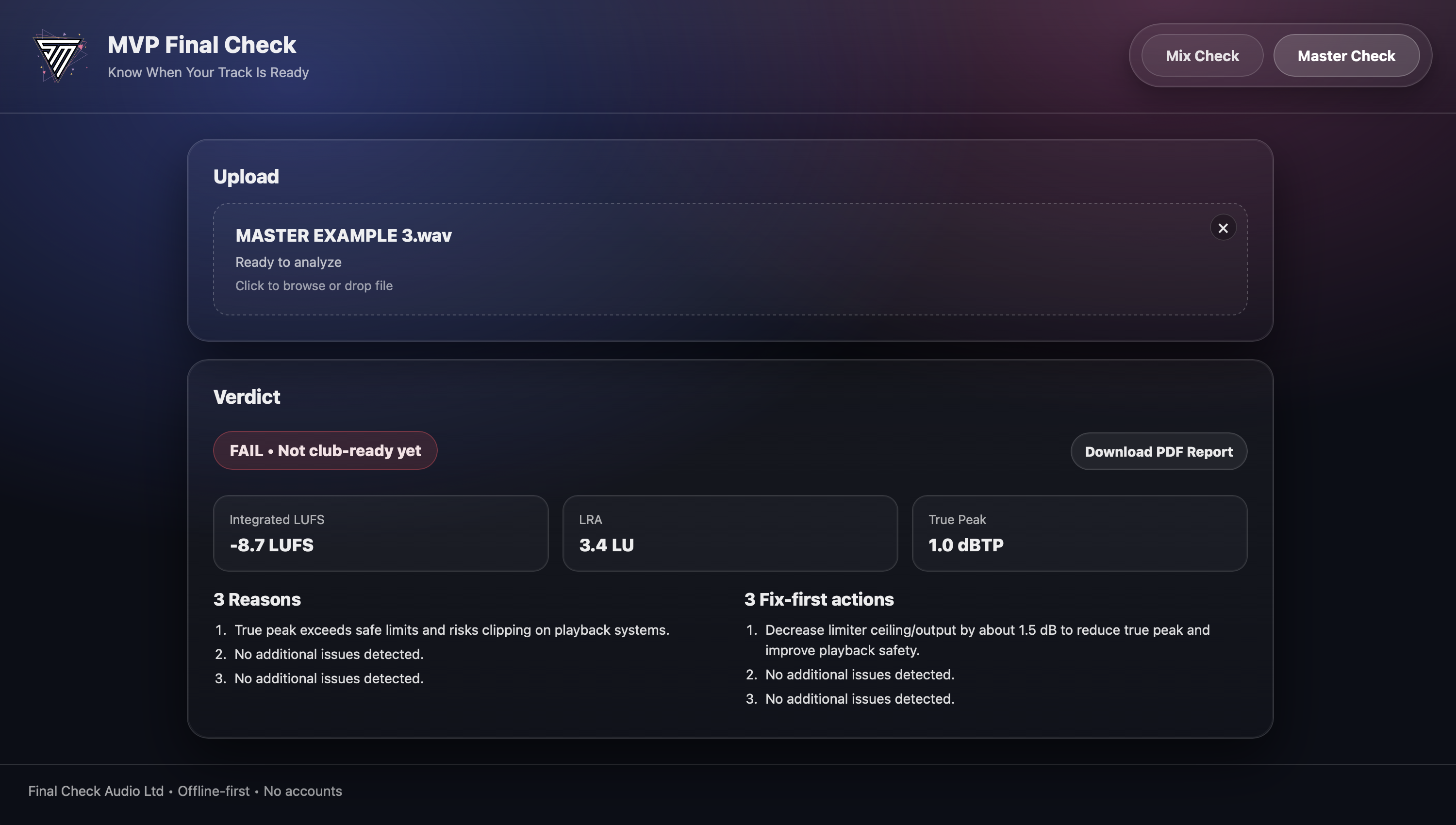Click the 3 Fix-first actions heading
Image resolution: width=1456 pixels, height=825 pixels.
819,599
